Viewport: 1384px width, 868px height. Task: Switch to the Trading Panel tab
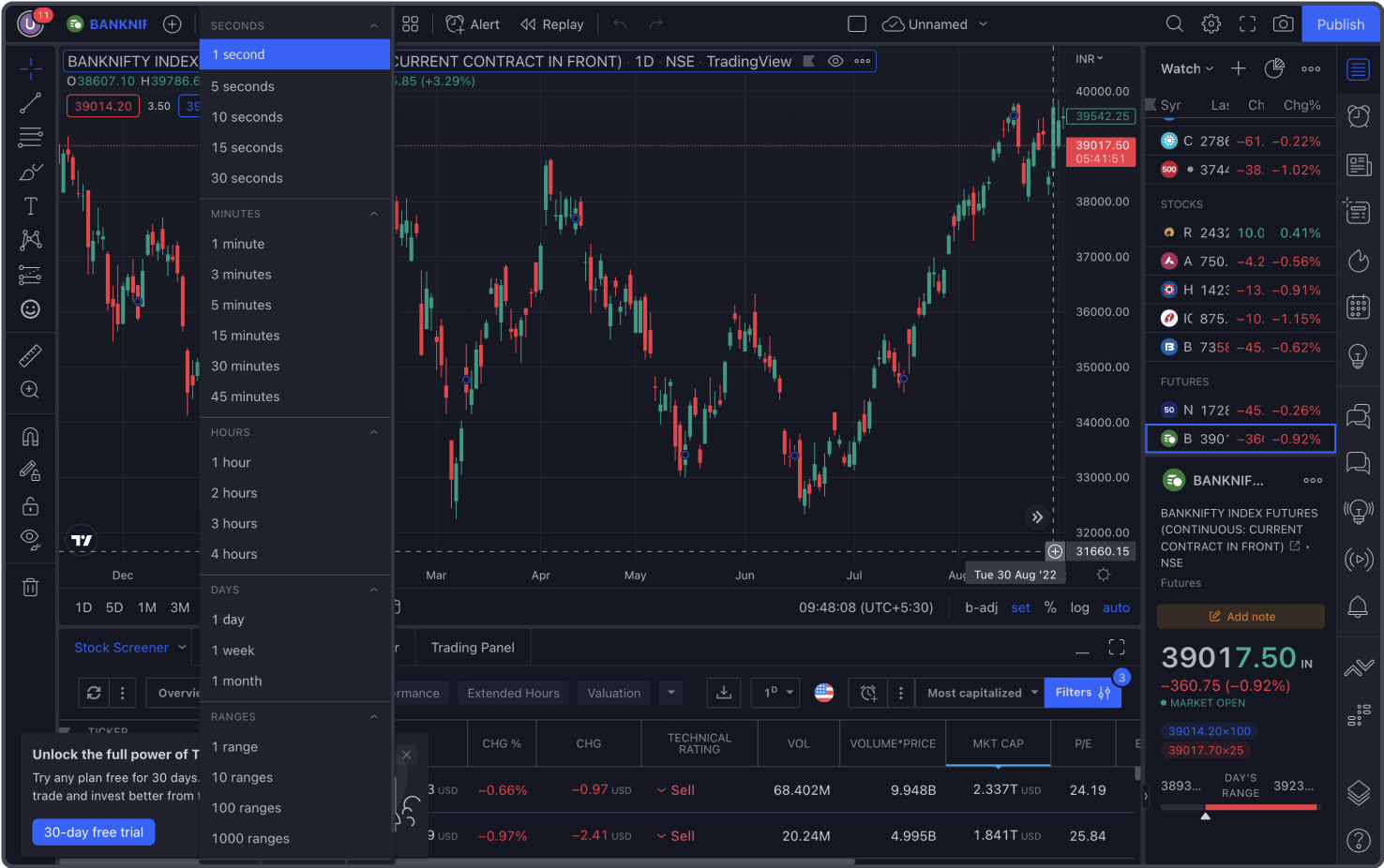click(x=473, y=648)
